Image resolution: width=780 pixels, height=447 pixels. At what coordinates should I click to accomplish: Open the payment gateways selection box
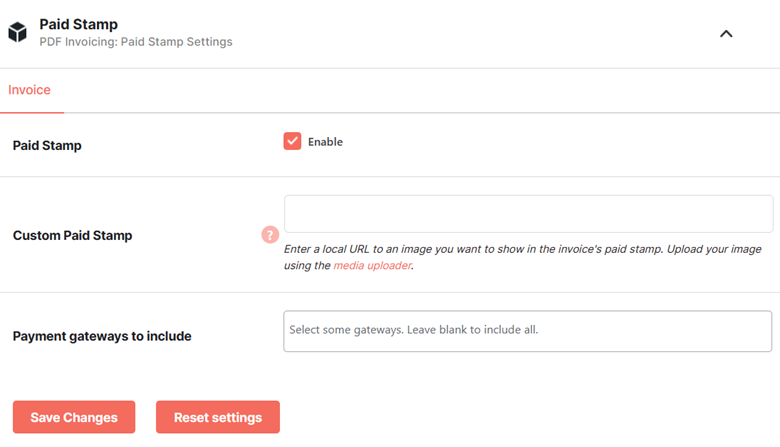pyautogui.click(x=528, y=331)
